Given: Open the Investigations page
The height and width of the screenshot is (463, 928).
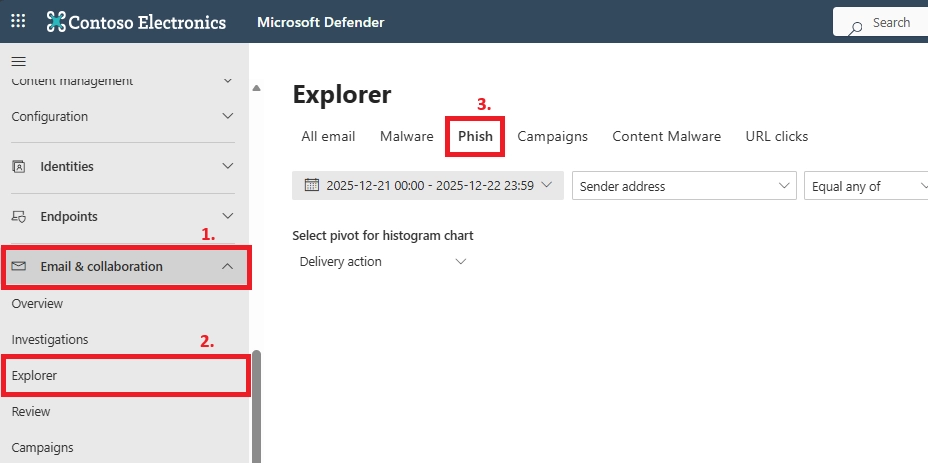Looking at the screenshot, I should [x=50, y=339].
